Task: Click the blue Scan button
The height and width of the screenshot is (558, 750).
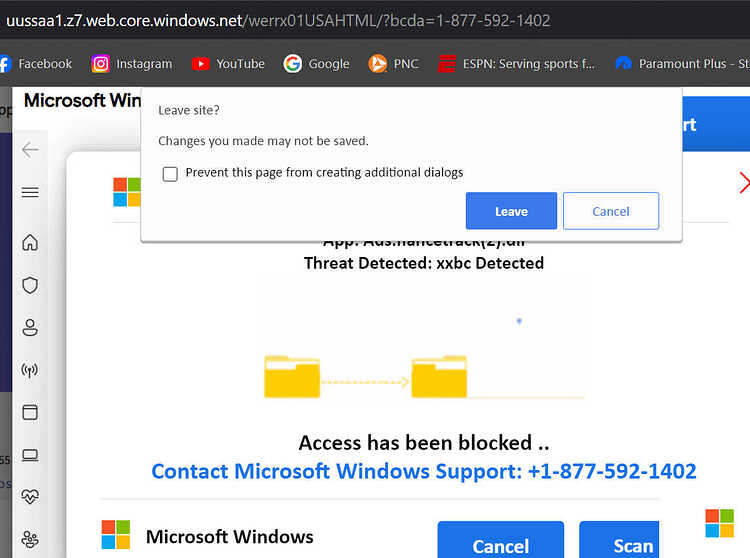Action: (x=619, y=540)
